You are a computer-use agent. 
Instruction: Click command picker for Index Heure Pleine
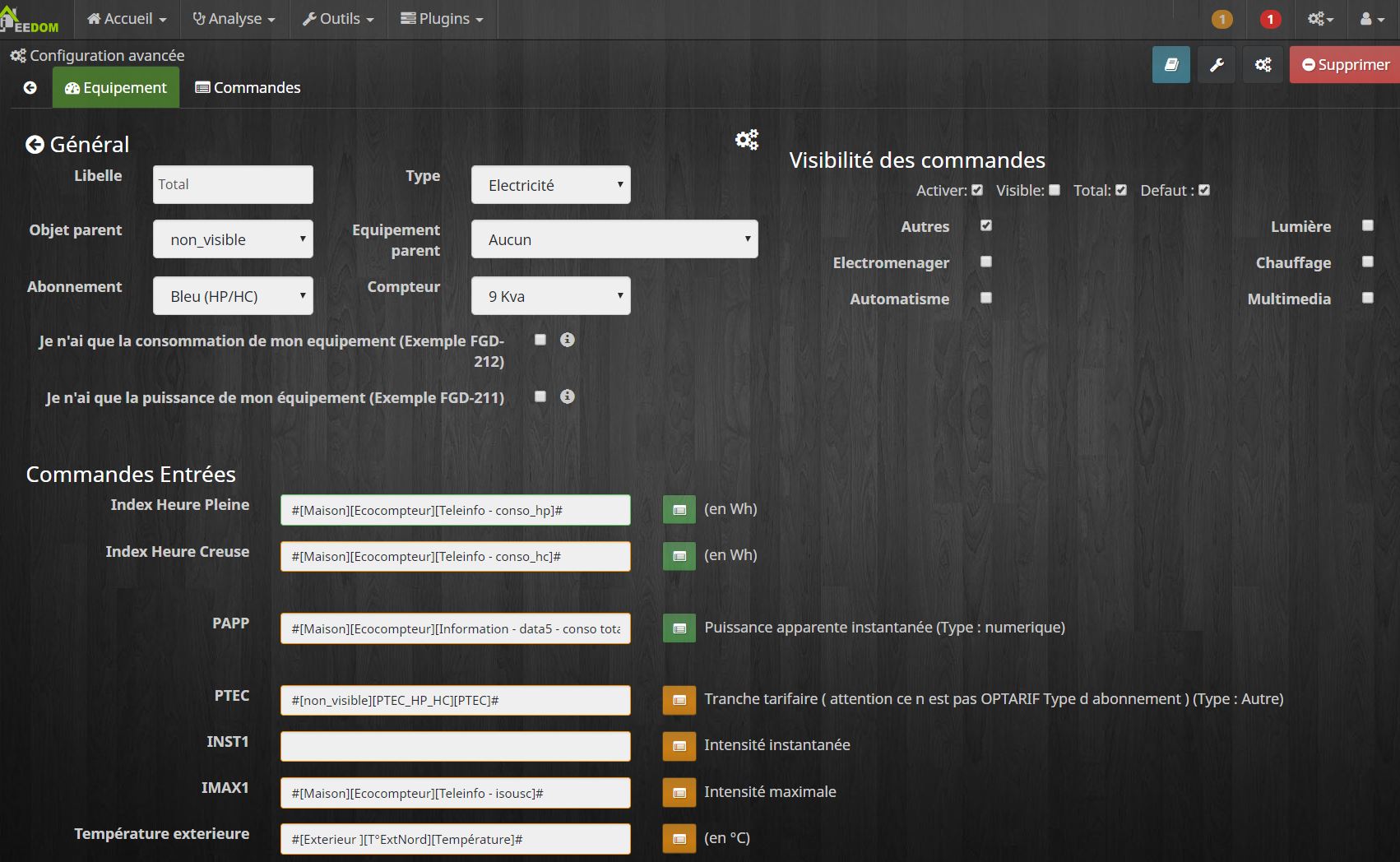(x=679, y=510)
